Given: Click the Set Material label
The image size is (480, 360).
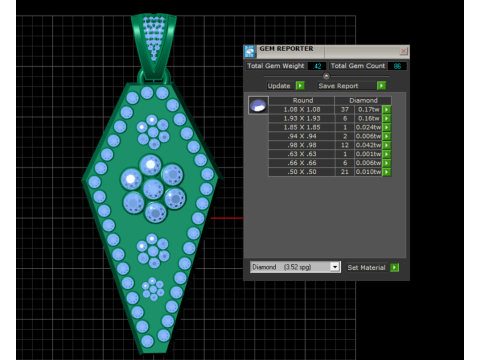Looking at the screenshot, I should [x=366, y=267].
